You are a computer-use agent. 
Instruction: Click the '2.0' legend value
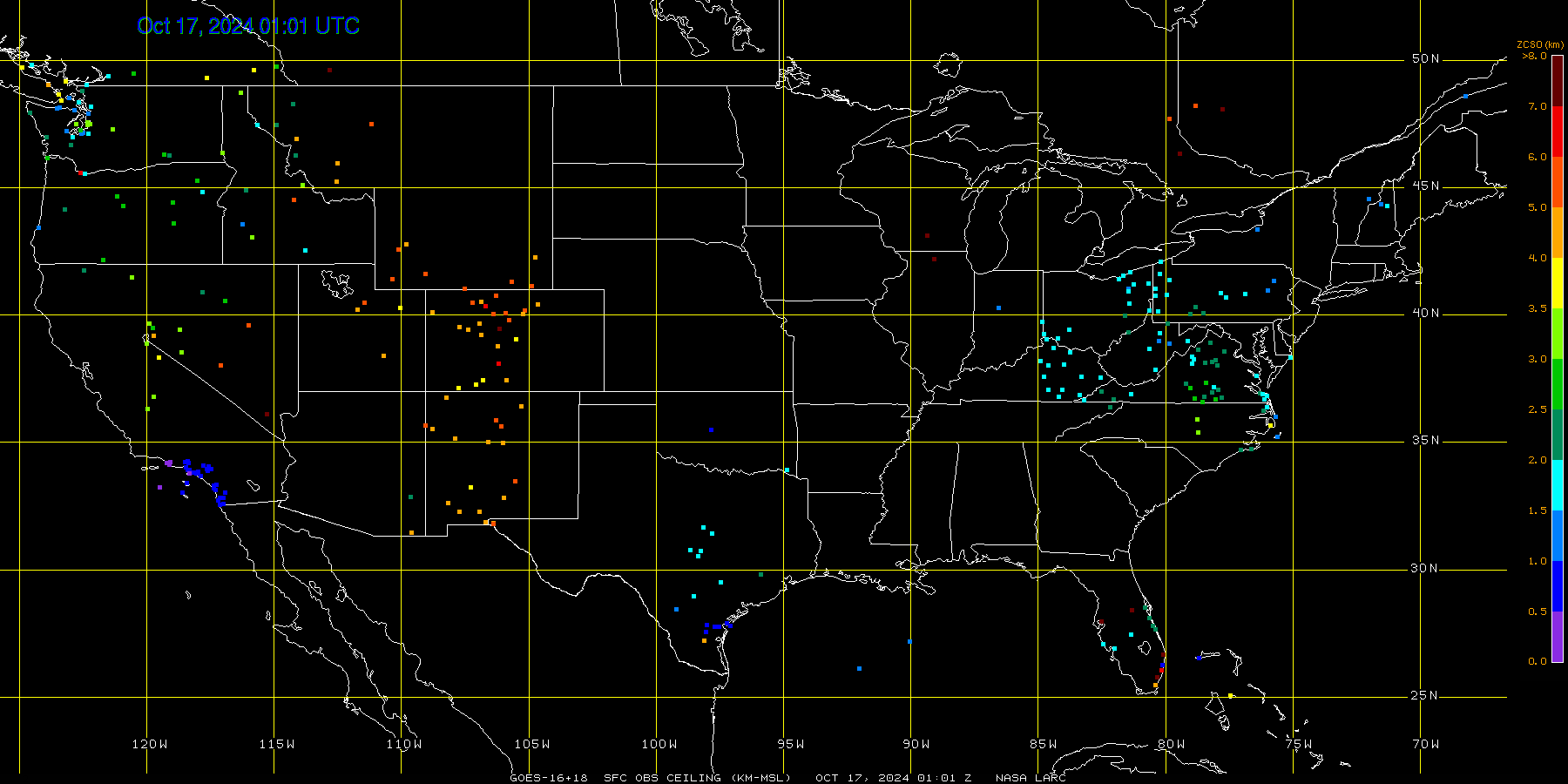1538,460
